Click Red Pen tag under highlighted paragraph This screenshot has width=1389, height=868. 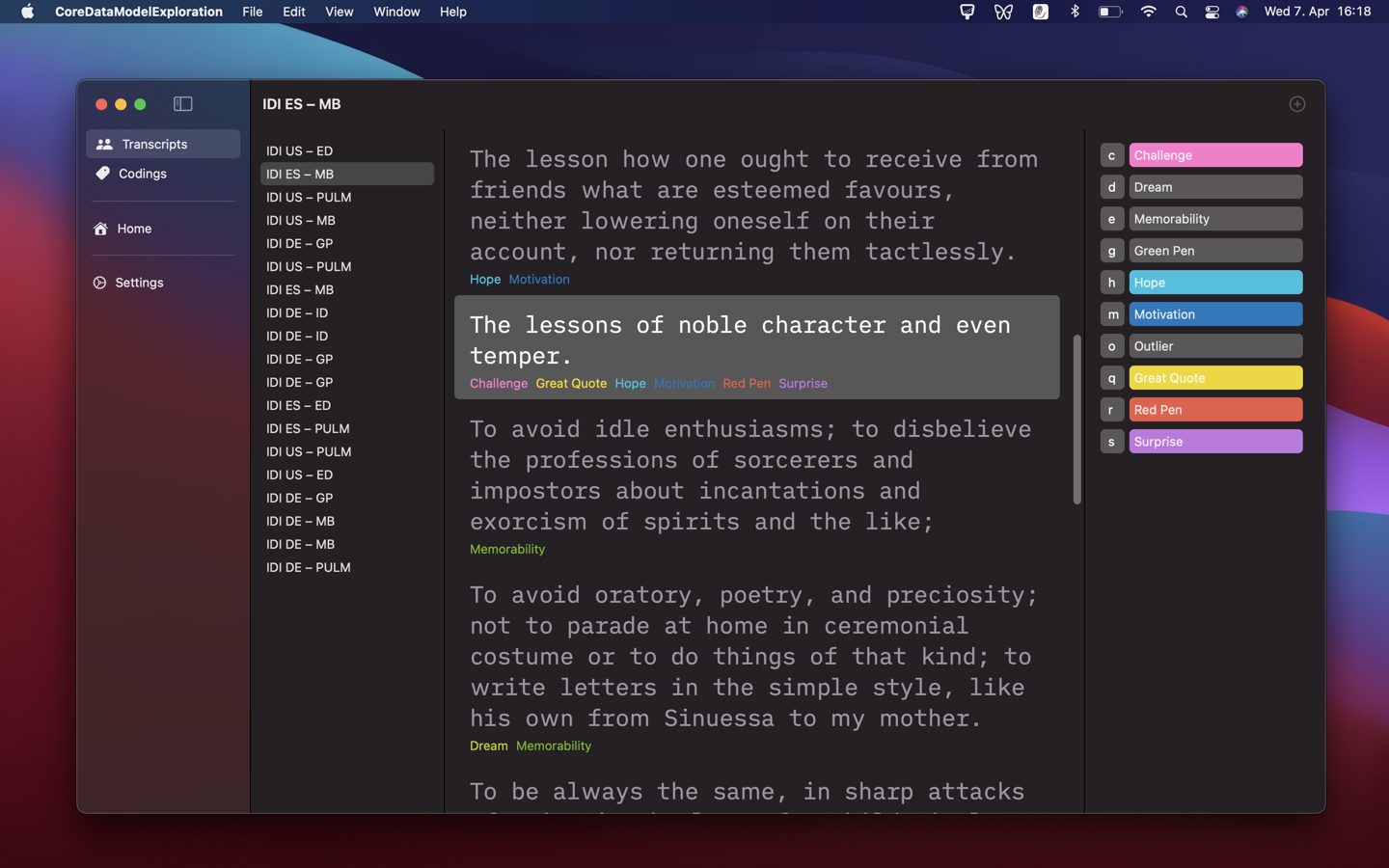[x=747, y=383]
